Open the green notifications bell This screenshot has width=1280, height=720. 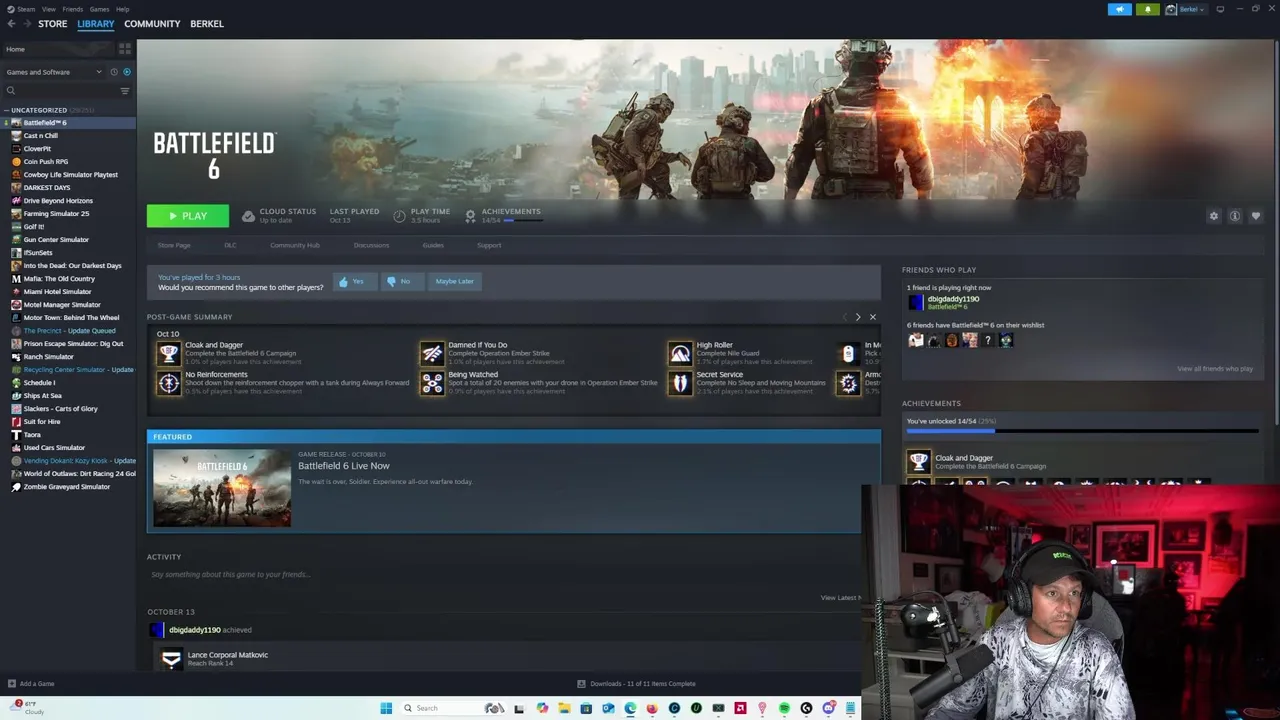pyautogui.click(x=1147, y=9)
